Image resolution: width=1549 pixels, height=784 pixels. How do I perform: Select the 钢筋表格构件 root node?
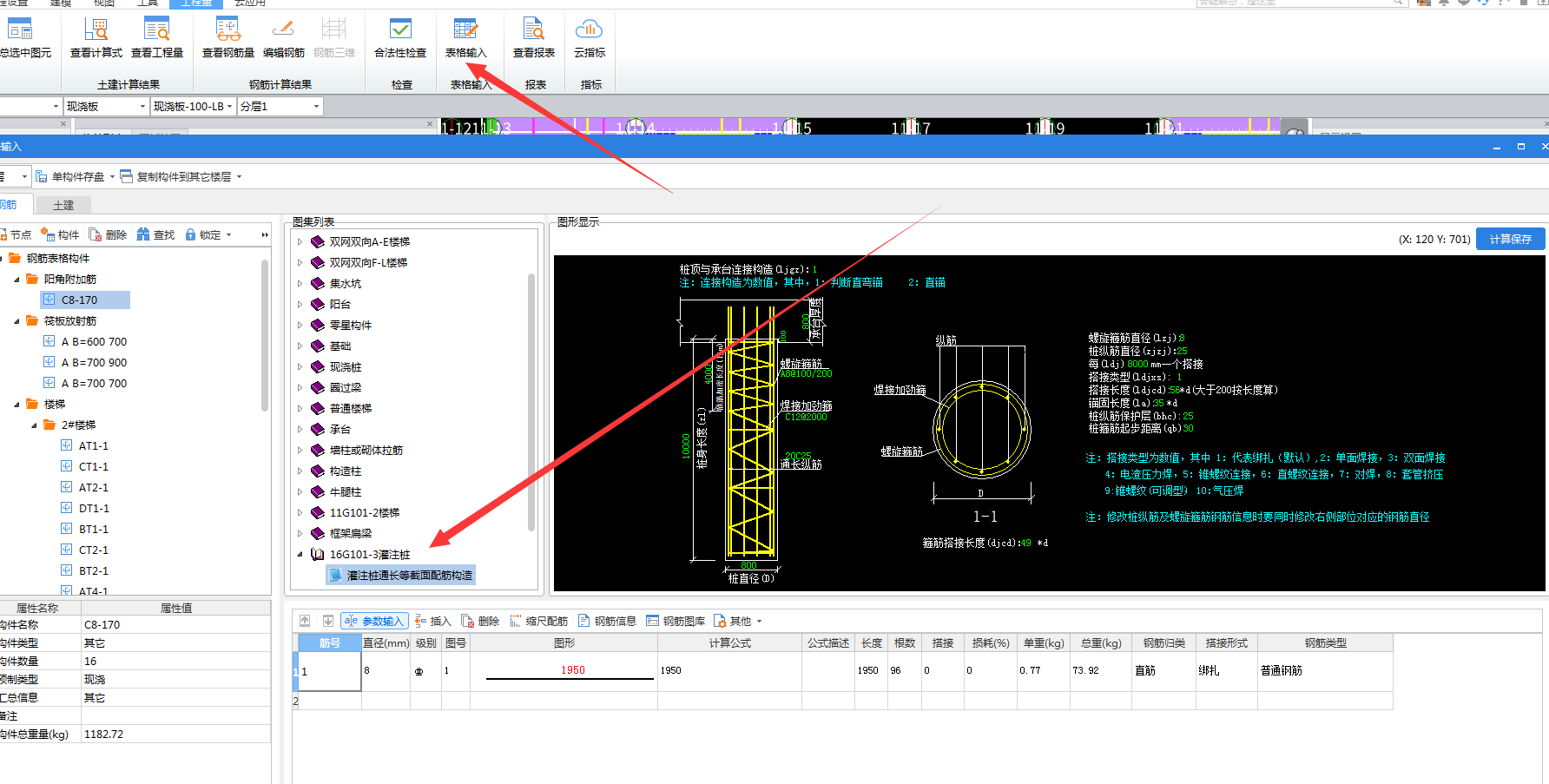[57, 259]
